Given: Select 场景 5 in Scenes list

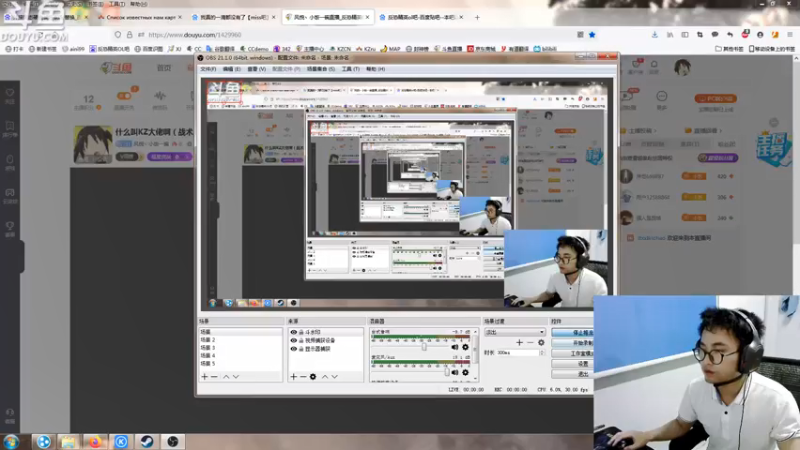Looking at the screenshot, I should click(240, 363).
